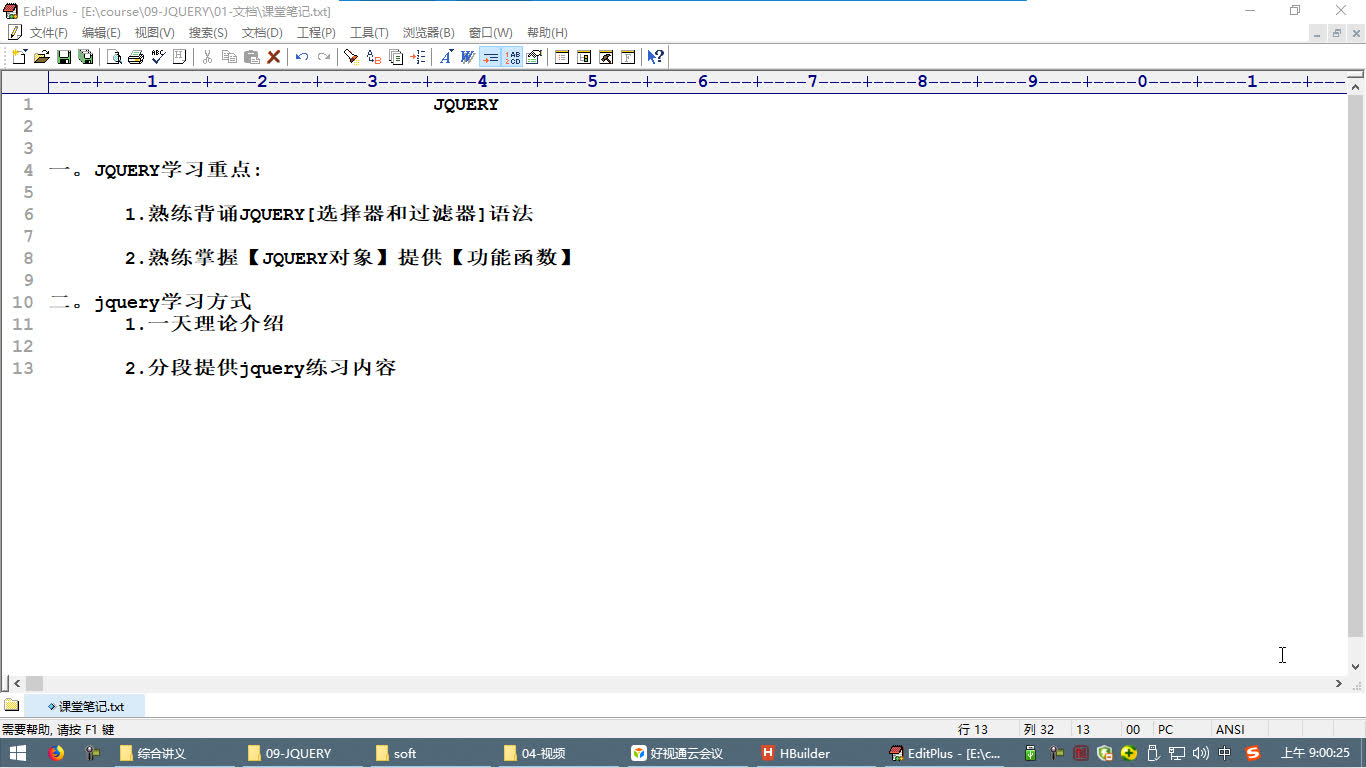Click the Paste clipboard icon

pos(251,57)
